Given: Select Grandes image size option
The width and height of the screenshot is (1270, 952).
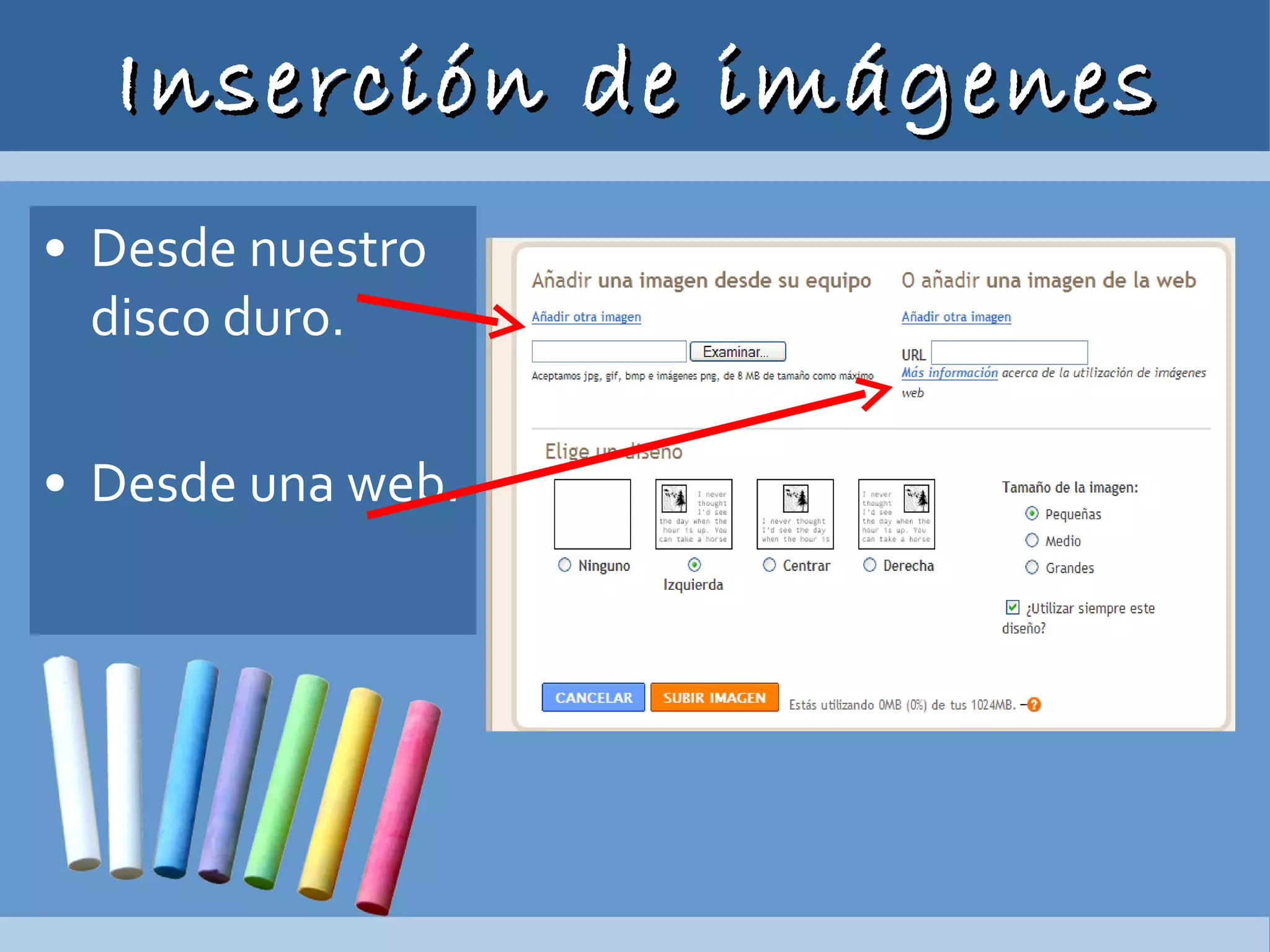Looking at the screenshot, I should tap(1032, 567).
